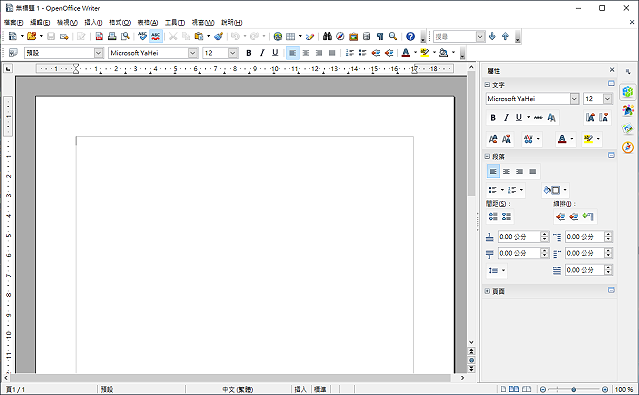
Task: Close the sidebar properties panel
Action: [612, 70]
